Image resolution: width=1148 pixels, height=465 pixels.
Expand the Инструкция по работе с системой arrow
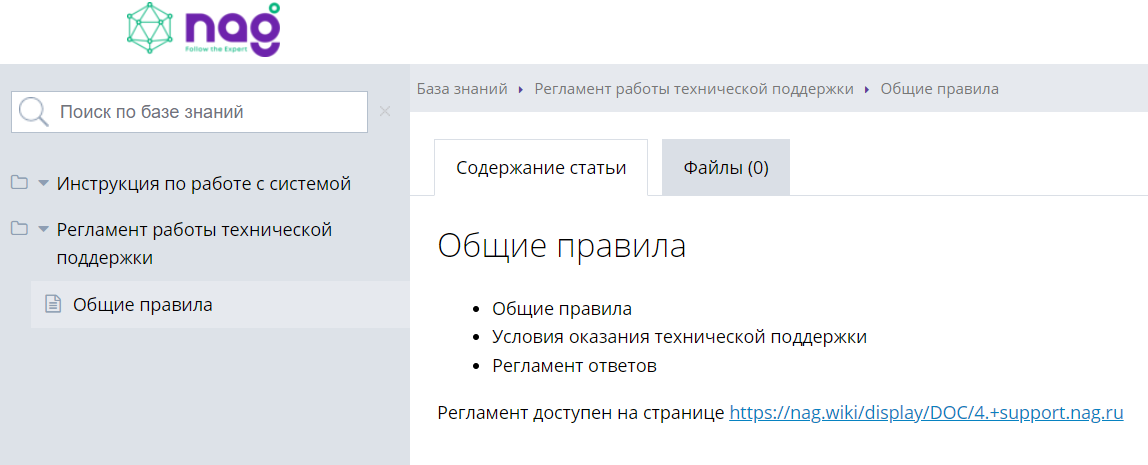(43, 184)
